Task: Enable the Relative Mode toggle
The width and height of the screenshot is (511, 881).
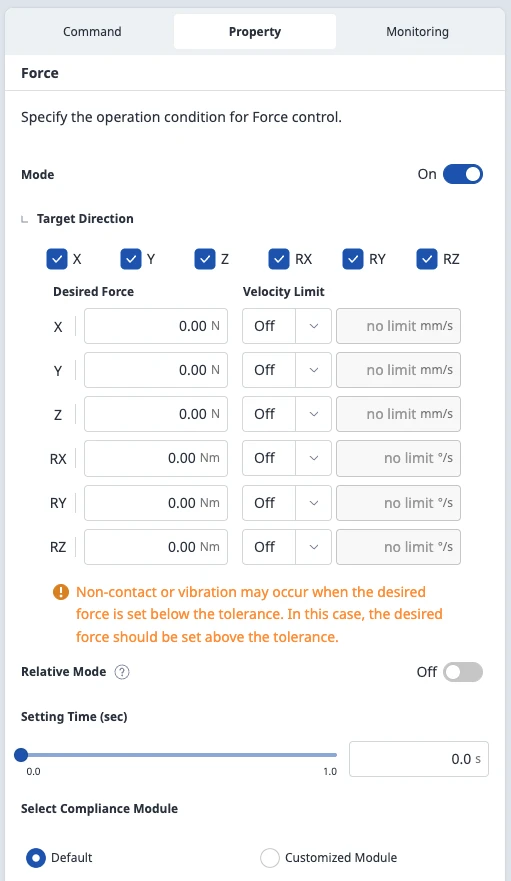Action: tap(463, 672)
